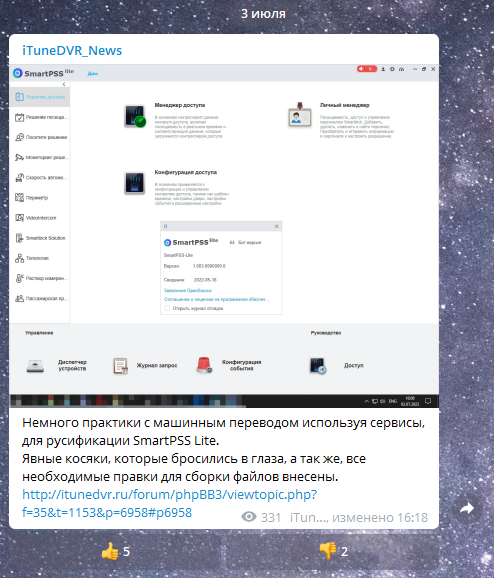
Task: Open the Журнал запрос log icon
Action: [120, 366]
